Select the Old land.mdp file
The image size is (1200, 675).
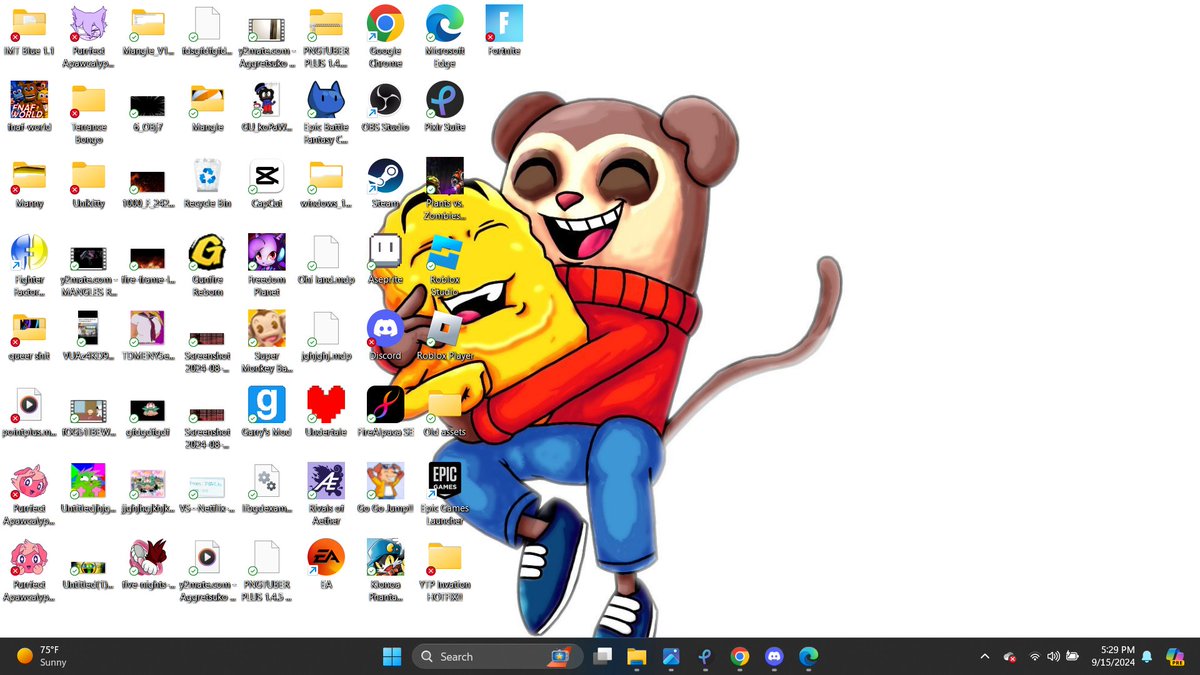tap(325, 259)
